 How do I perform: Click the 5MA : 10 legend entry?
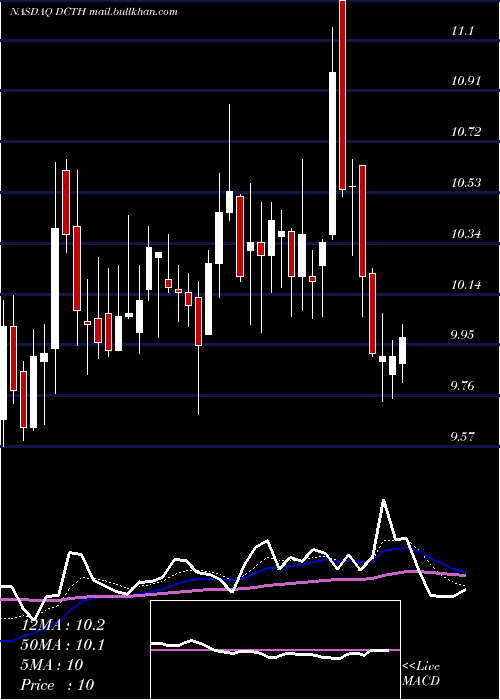(x=52, y=665)
